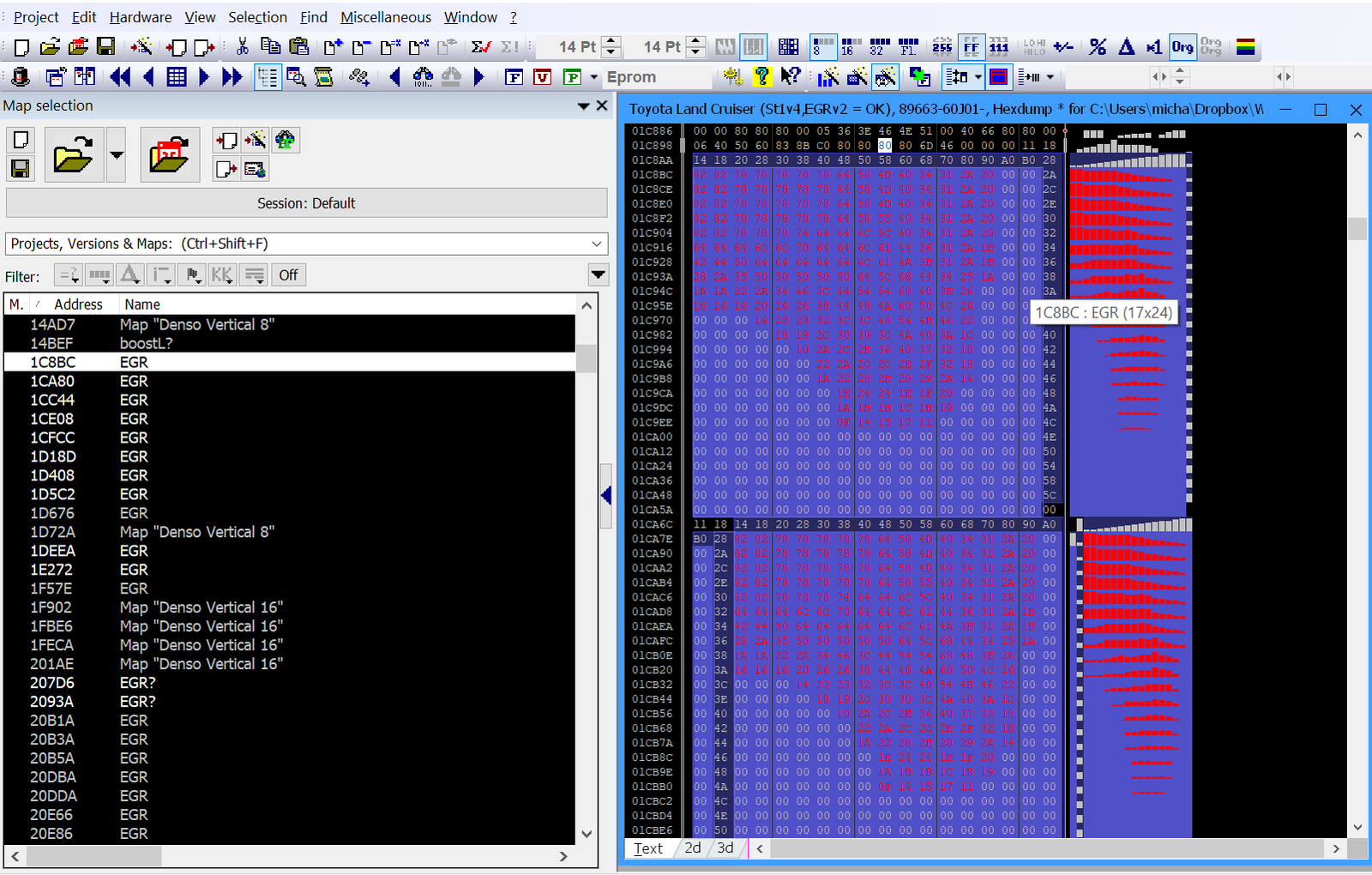
Task: Open project folder button in Map selection panel
Action: (x=74, y=155)
